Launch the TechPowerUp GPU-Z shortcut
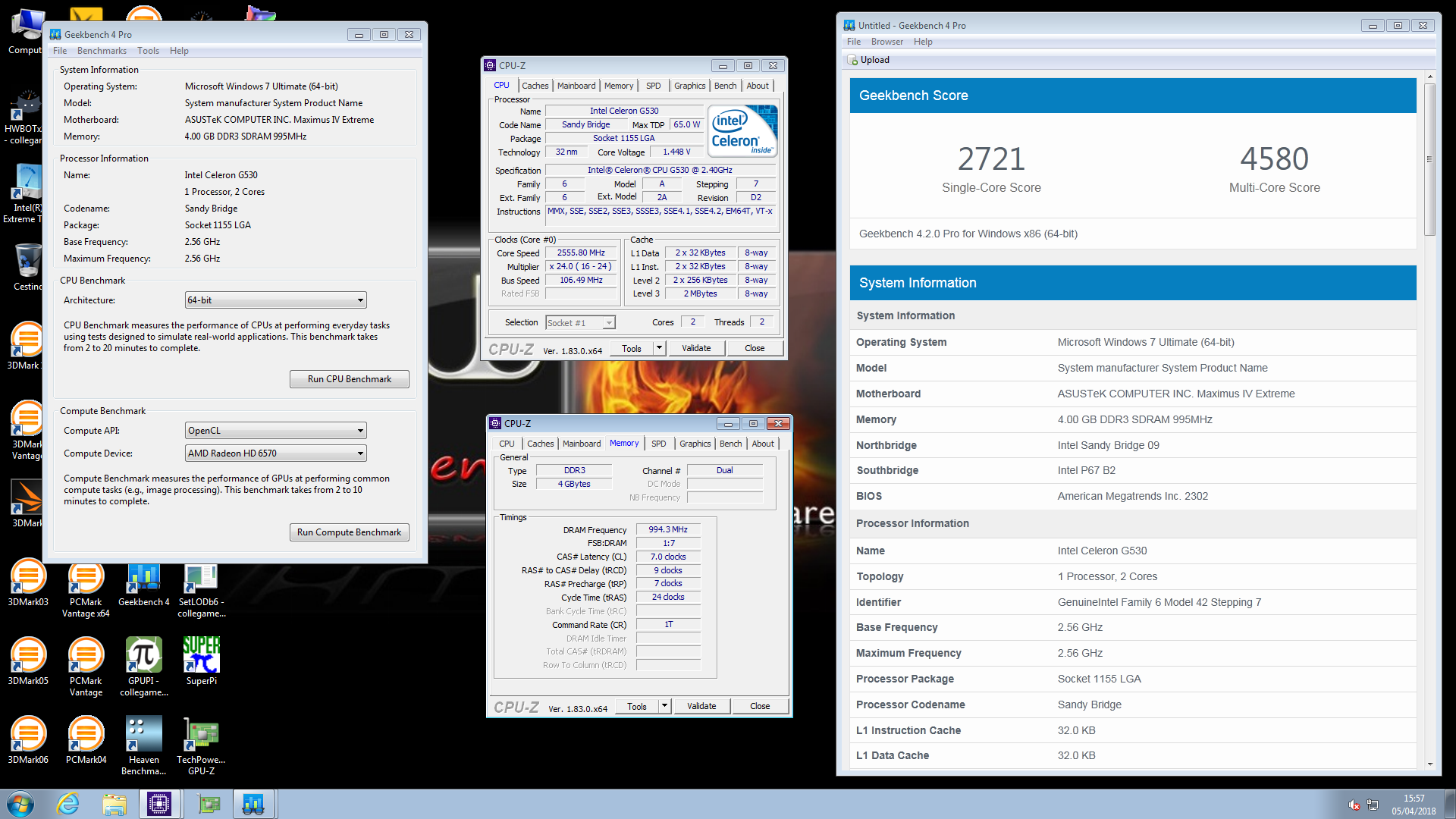Viewport: 1456px width, 819px height. (201, 746)
